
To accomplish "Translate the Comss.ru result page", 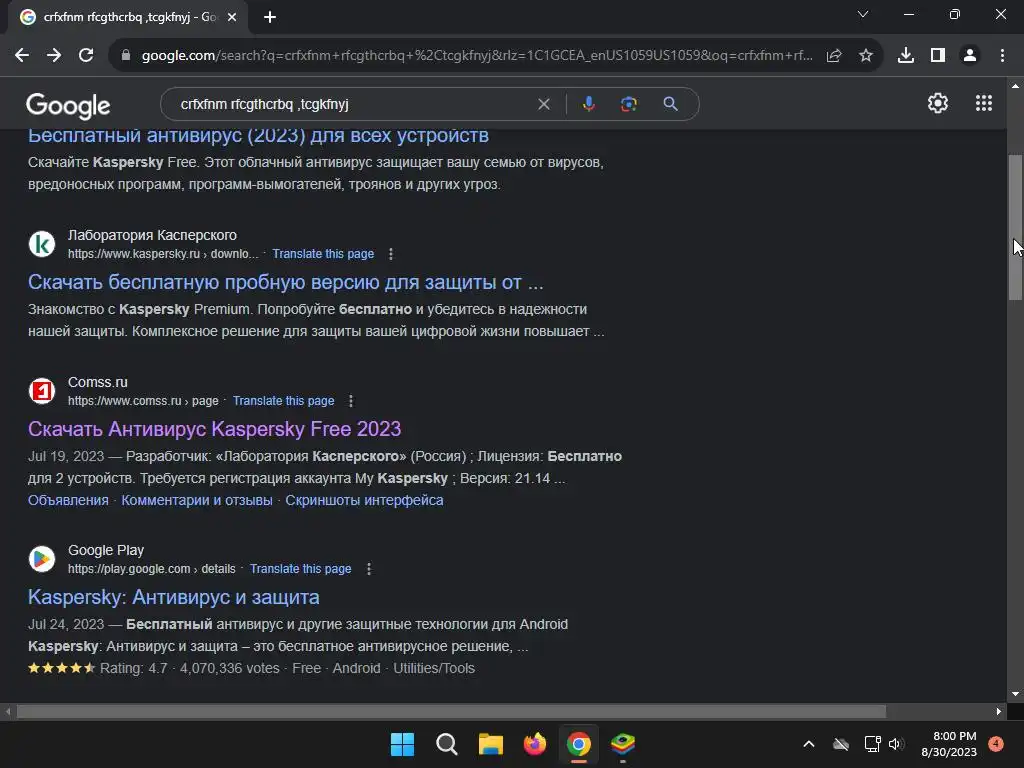I will (x=283, y=400).
